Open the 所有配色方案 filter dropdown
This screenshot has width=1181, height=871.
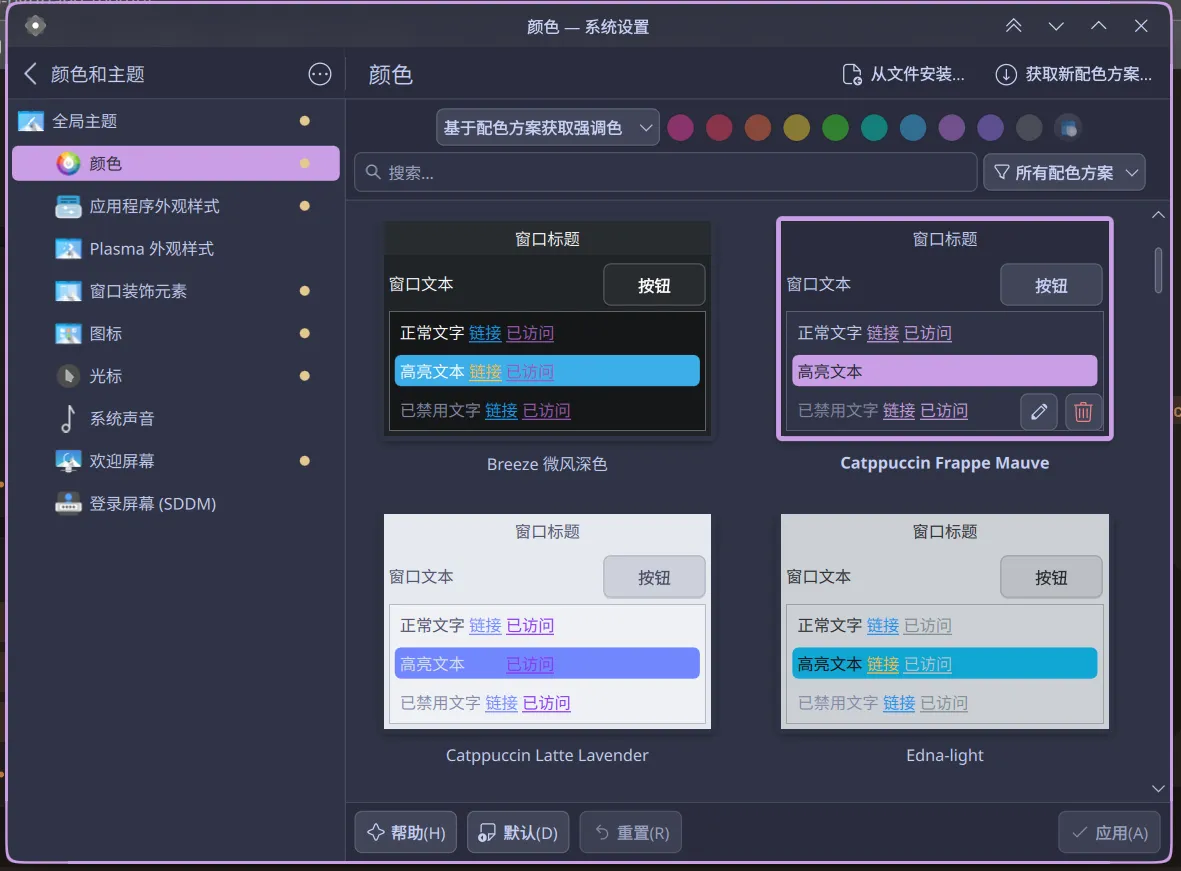[1064, 173]
